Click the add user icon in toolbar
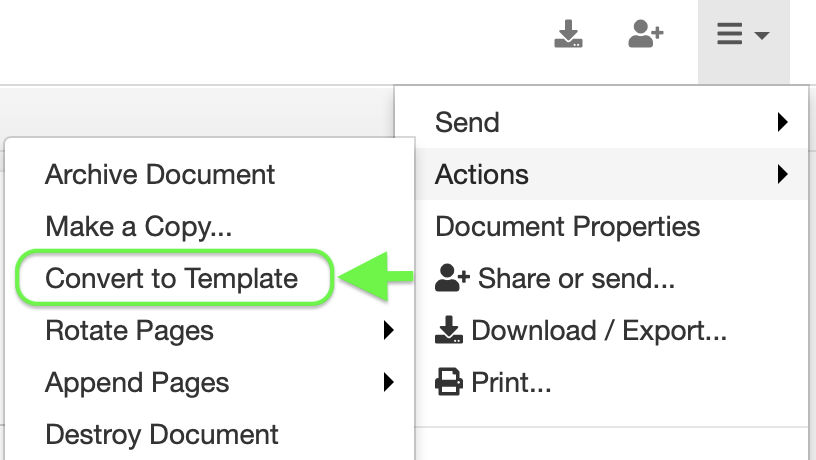 pyautogui.click(x=646, y=35)
